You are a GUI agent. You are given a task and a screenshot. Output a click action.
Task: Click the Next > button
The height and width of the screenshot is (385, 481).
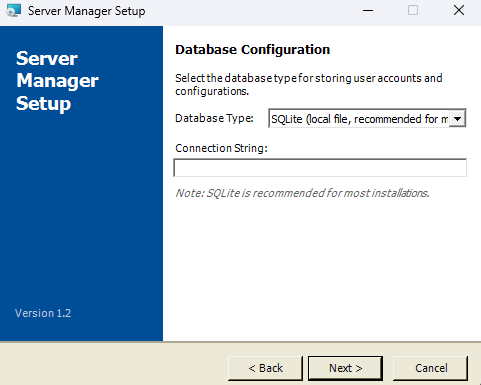point(345,368)
